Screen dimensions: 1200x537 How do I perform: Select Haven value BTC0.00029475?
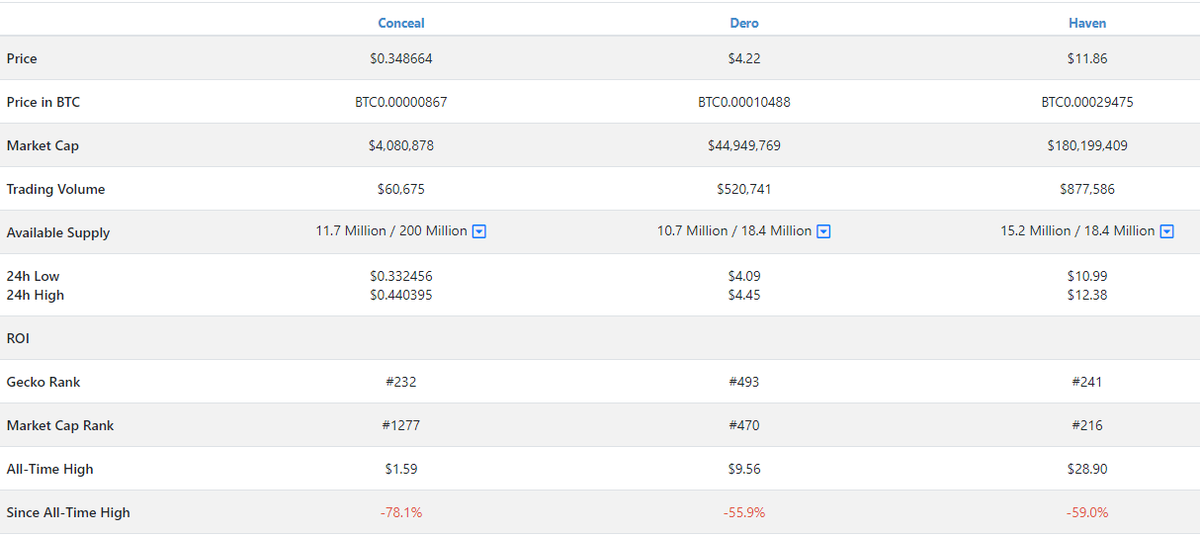pos(1087,102)
